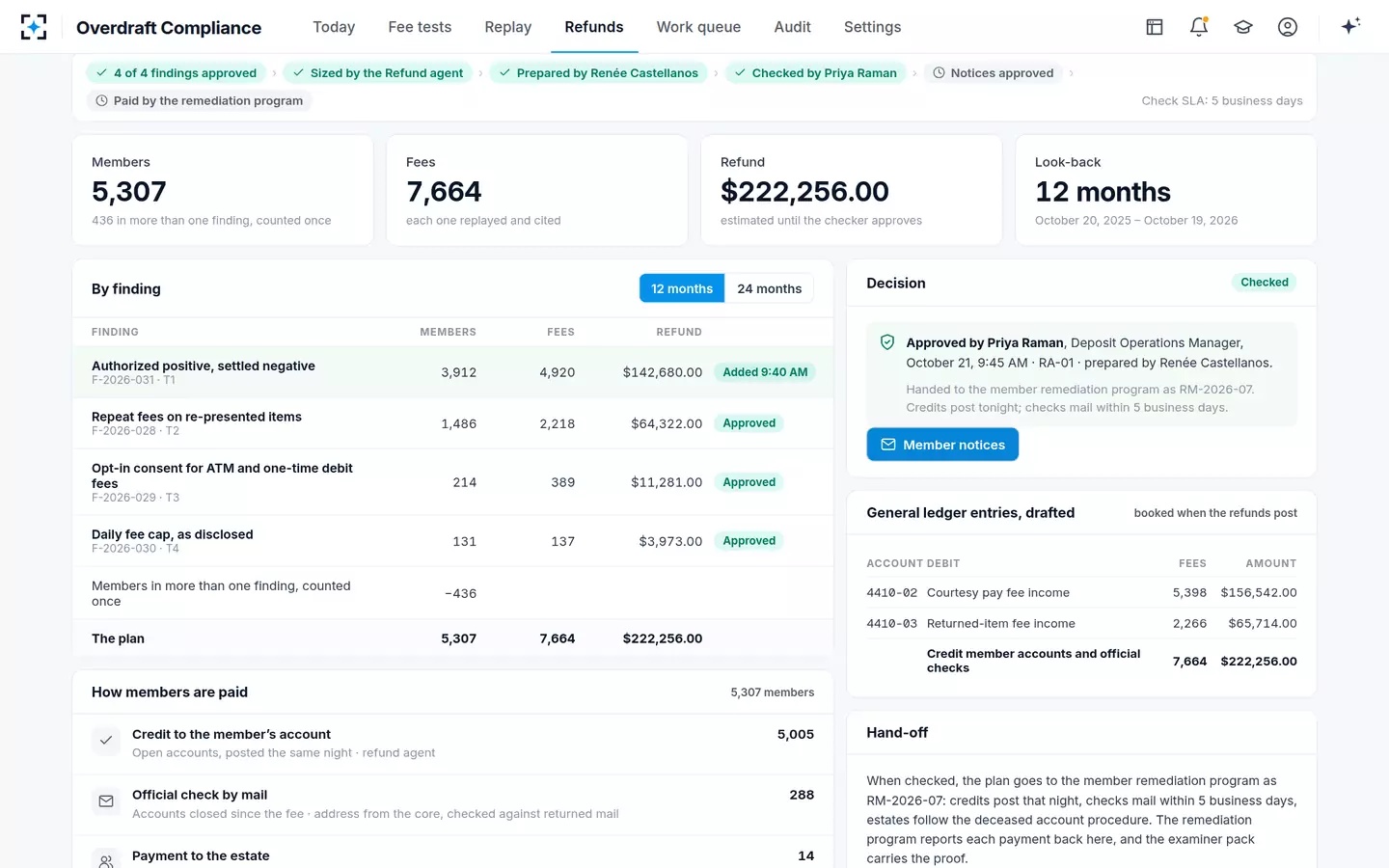Open the Settings tab
Image resolution: width=1389 pixels, height=868 pixels.
coord(872,27)
